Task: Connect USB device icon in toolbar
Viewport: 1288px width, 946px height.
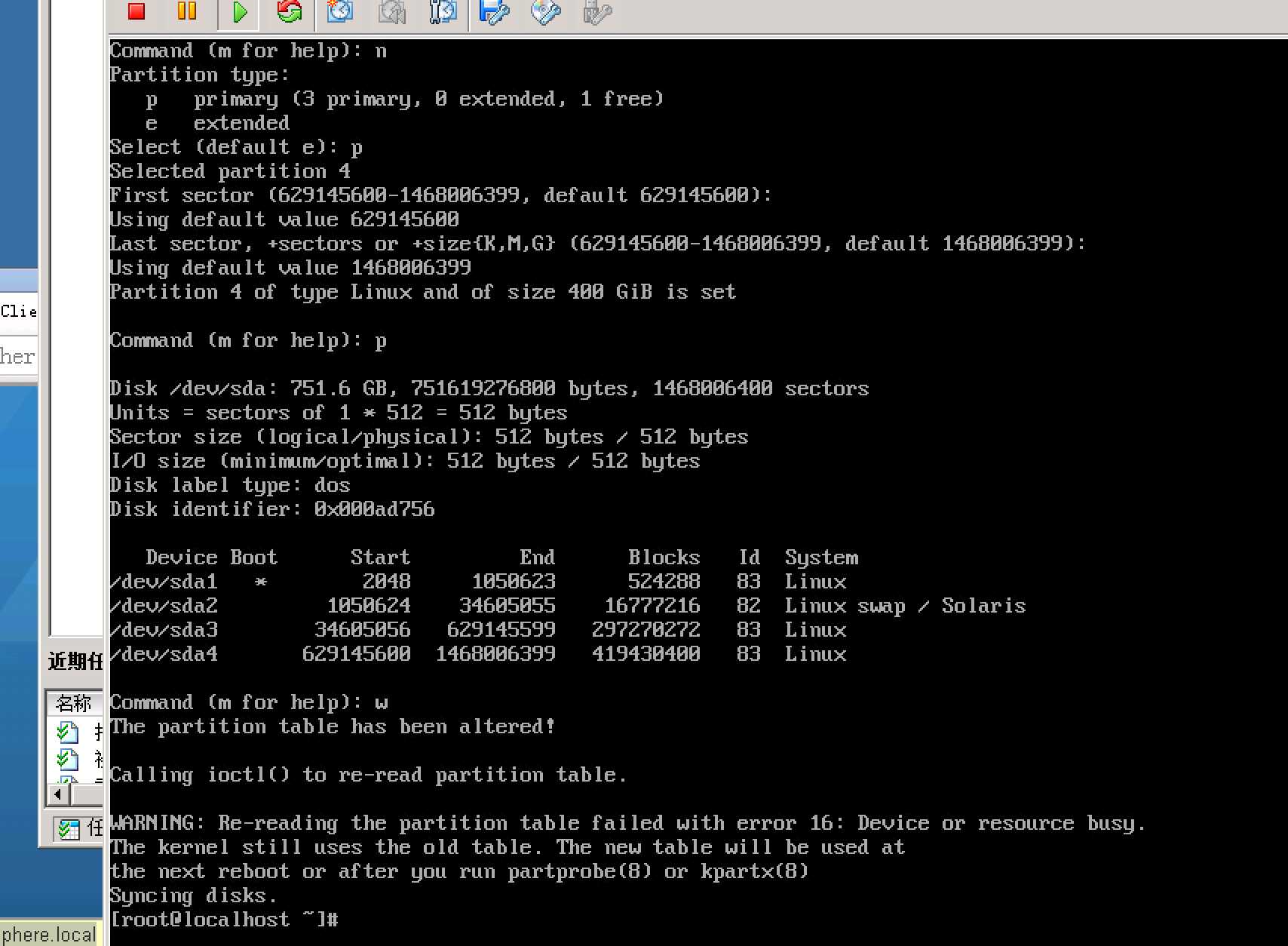Action: coord(596,12)
